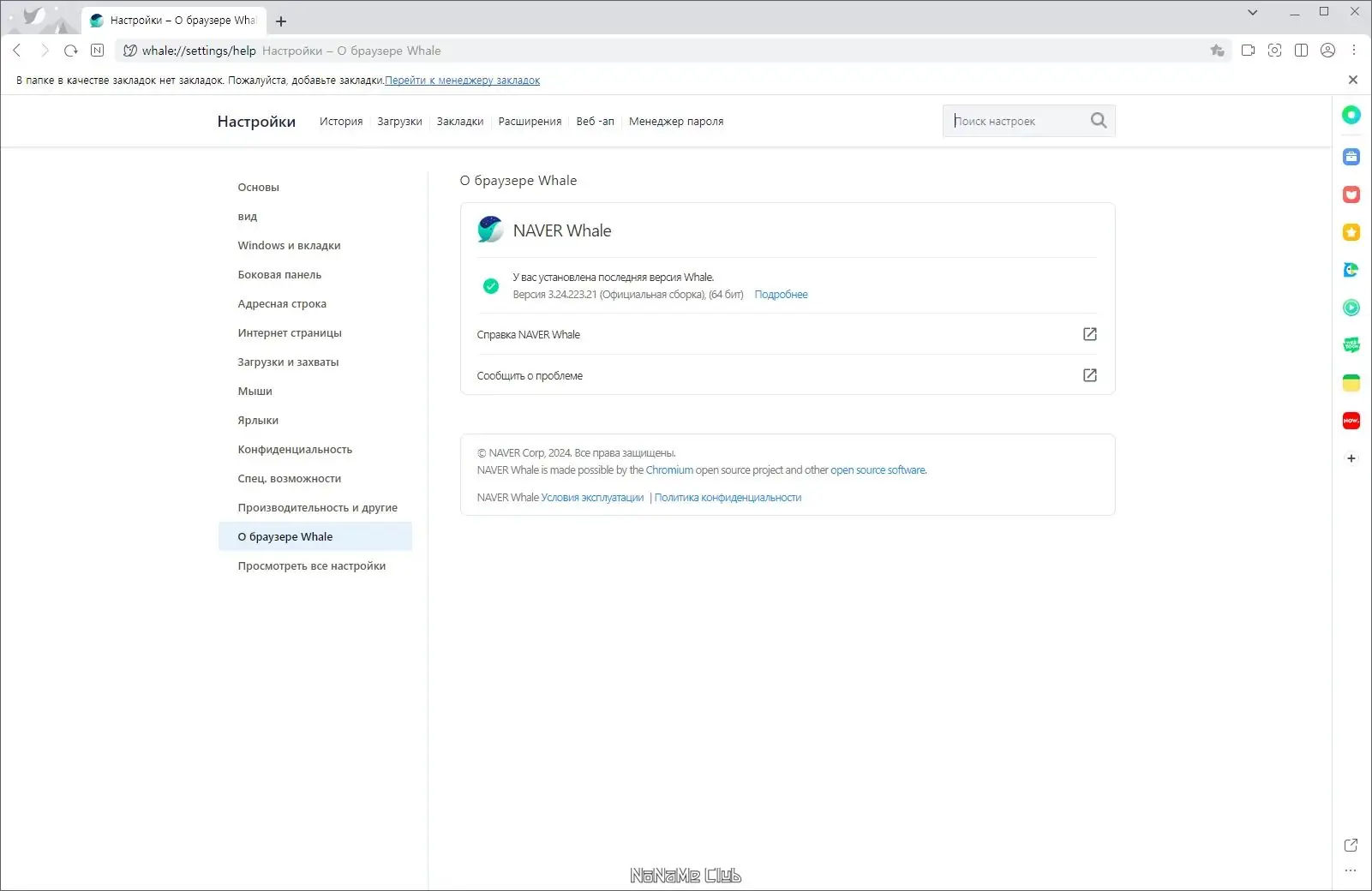This screenshot has width=1372, height=891.
Task: Open Справка NAVER Whale external link icon
Action: (x=1090, y=334)
